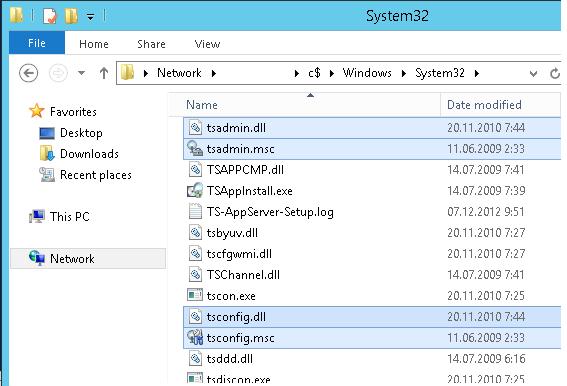This screenshot has width=567, height=386.
Task: Open the quick access toolbar customize dropdown
Action: (90, 17)
